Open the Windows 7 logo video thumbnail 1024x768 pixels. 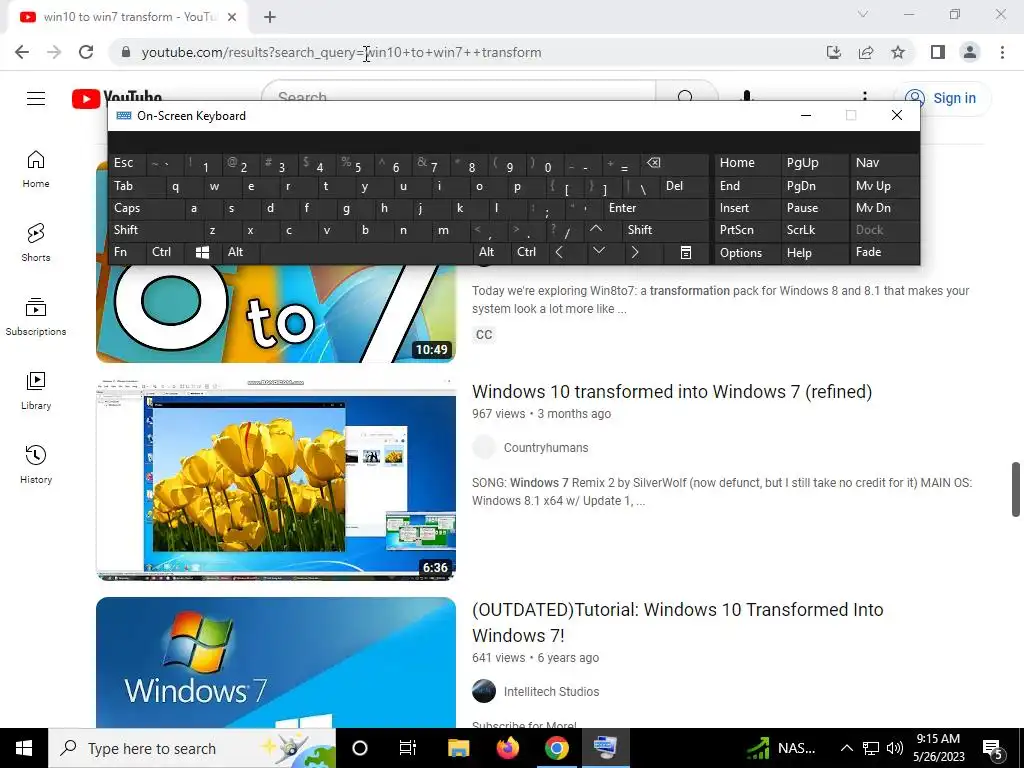pyautogui.click(x=276, y=662)
